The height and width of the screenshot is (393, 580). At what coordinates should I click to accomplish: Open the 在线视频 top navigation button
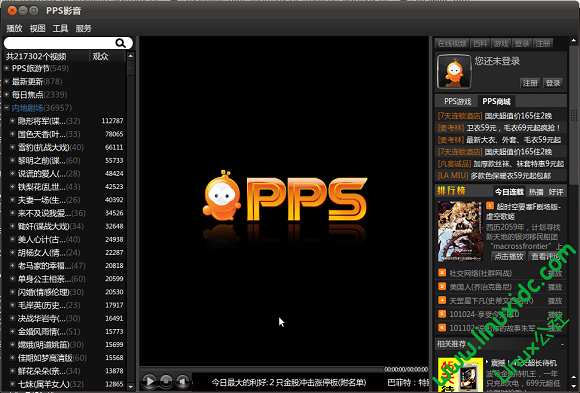[x=452, y=44]
